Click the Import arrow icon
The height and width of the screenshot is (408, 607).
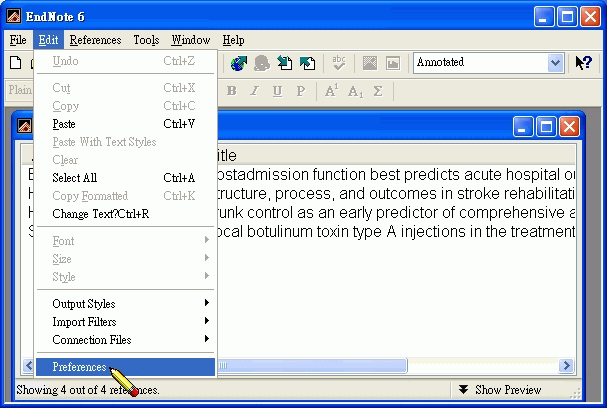pos(285,63)
